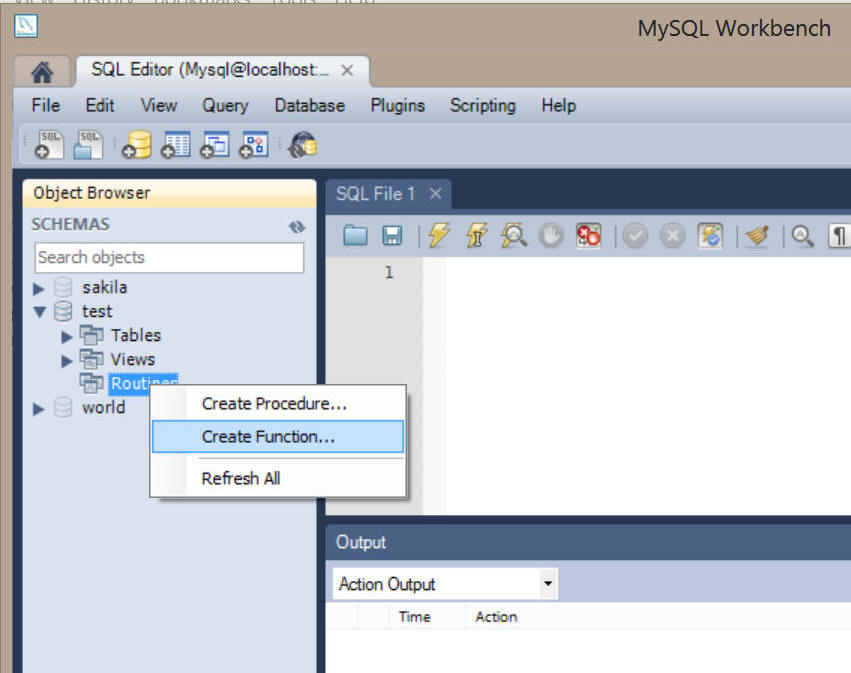Click the Action column header
Screen dimensions: 851x673
pos(496,617)
